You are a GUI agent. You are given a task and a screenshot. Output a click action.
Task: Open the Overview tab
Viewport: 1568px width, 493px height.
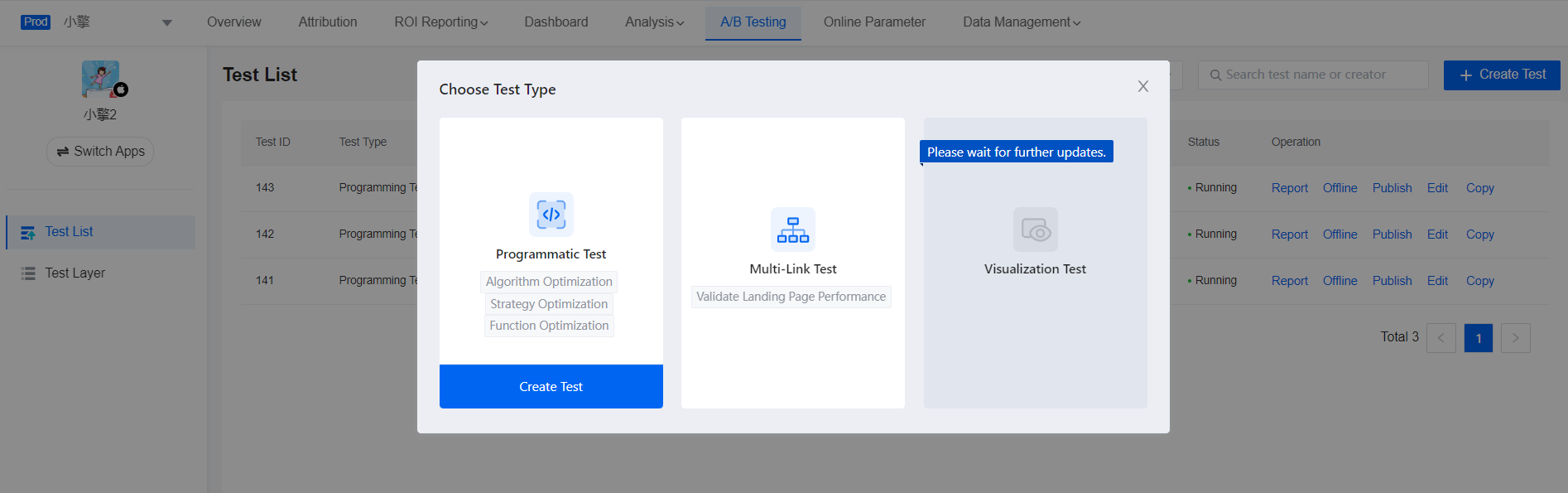(234, 22)
